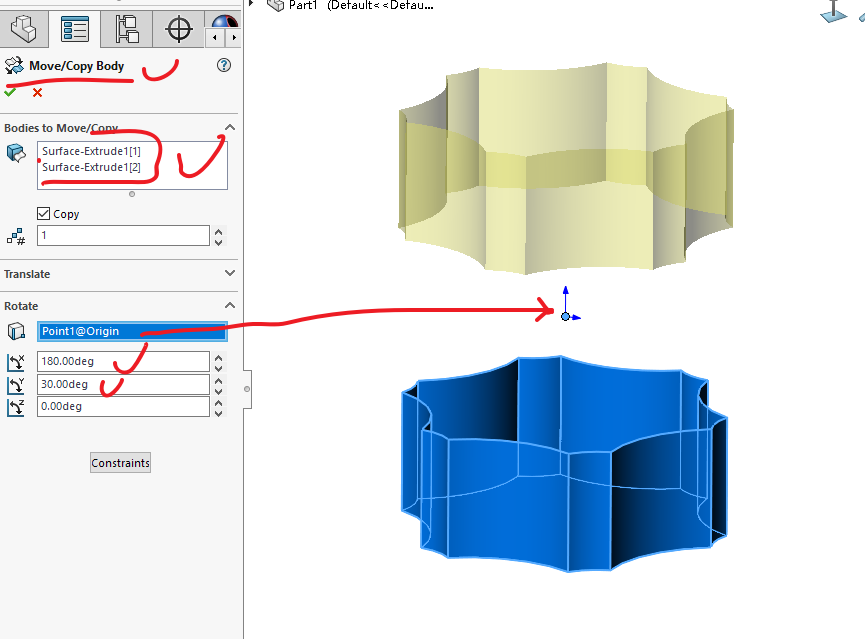Increase the number of copies

click(x=218, y=232)
